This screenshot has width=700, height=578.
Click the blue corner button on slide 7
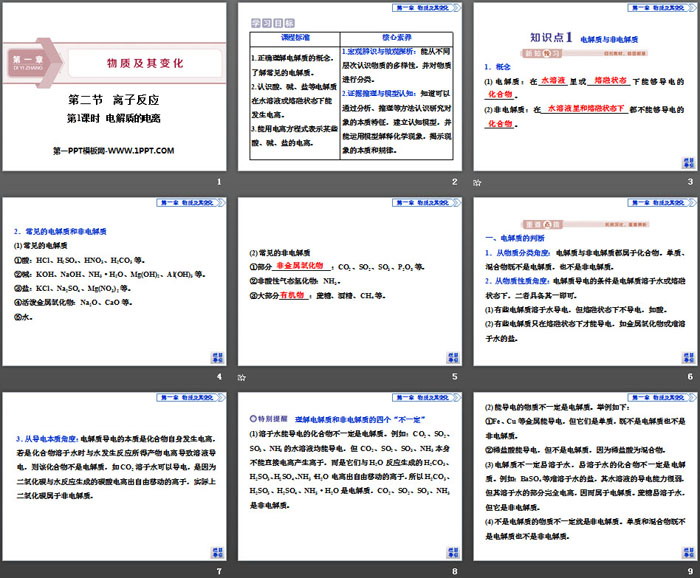(217, 552)
